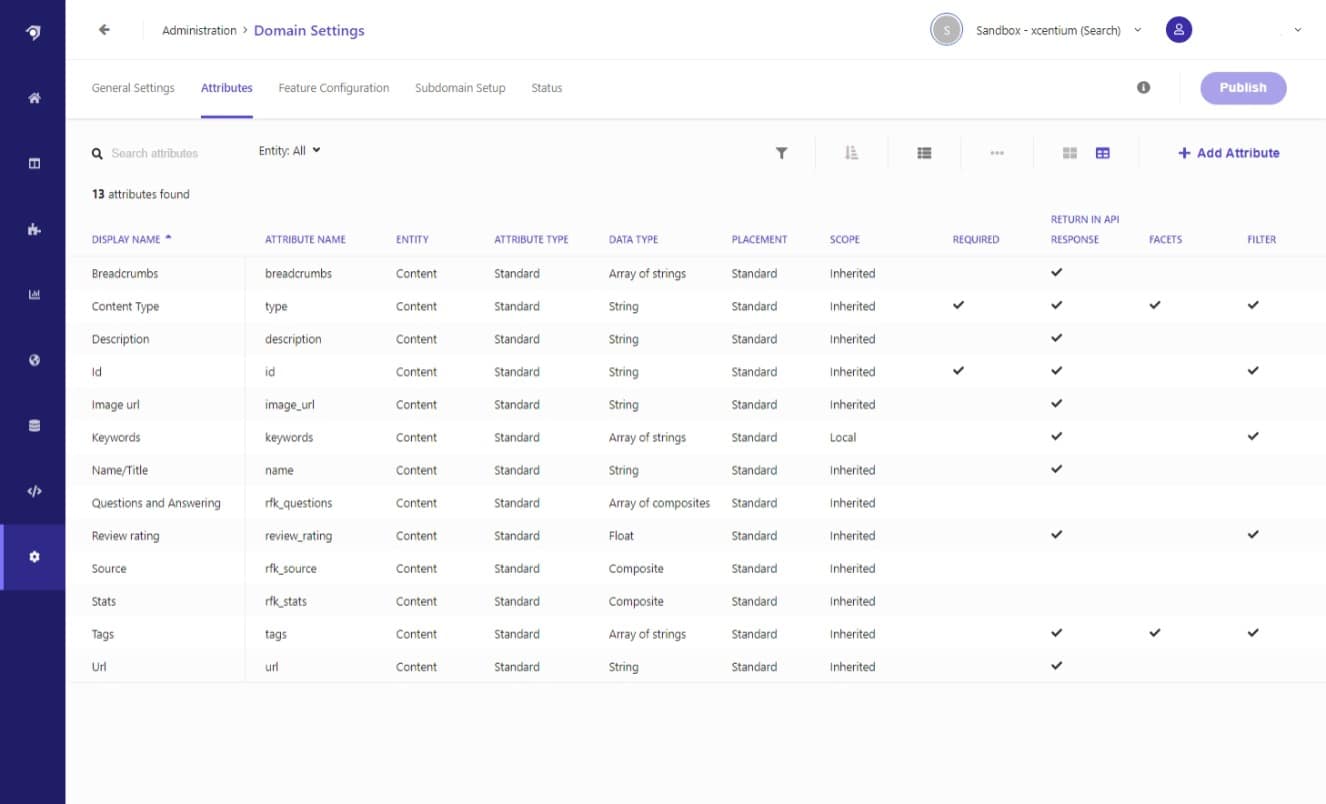This screenshot has height=804, width=1326.
Task: Open the Home icon in sidebar
Action: tap(34, 98)
